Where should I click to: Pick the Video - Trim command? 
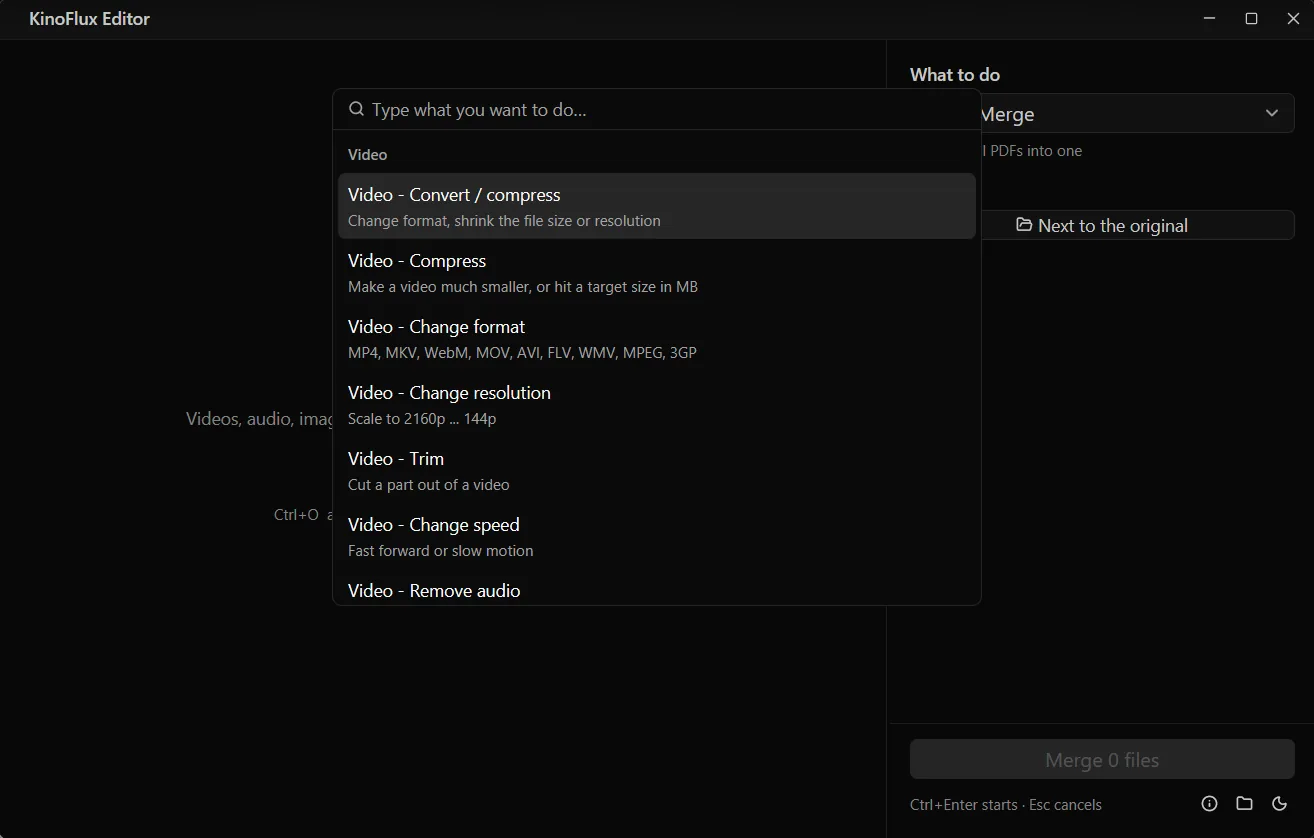(656, 470)
